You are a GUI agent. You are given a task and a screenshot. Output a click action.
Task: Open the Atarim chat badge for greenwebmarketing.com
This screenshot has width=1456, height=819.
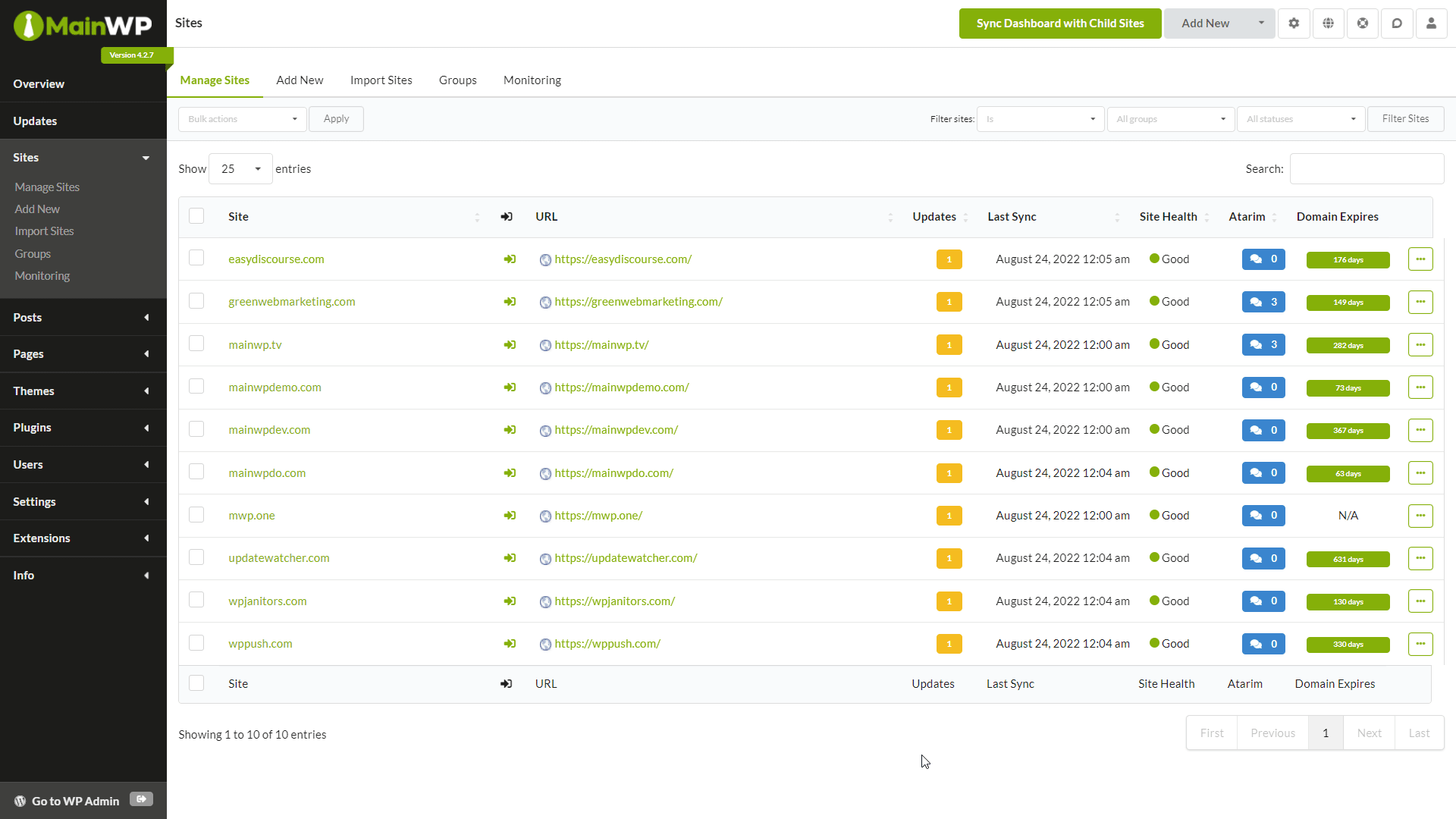coord(1263,301)
